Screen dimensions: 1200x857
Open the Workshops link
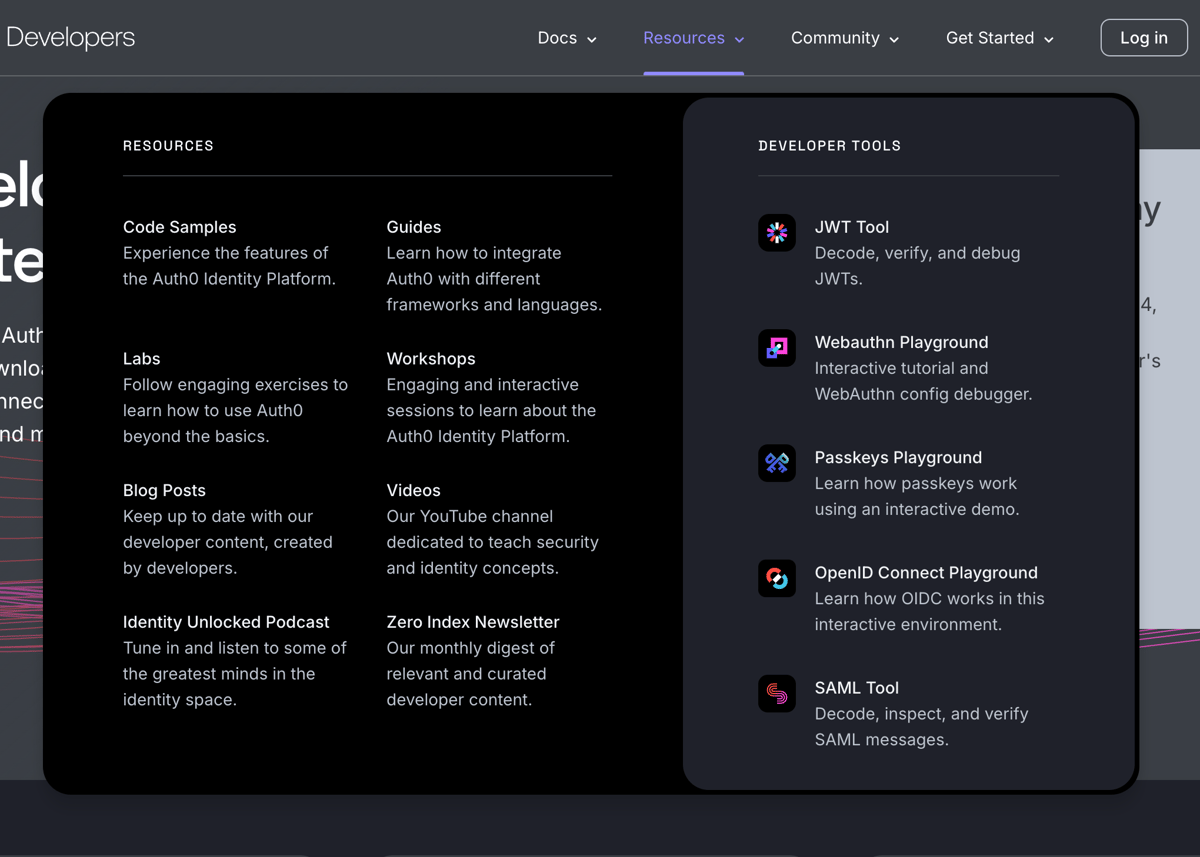431,358
